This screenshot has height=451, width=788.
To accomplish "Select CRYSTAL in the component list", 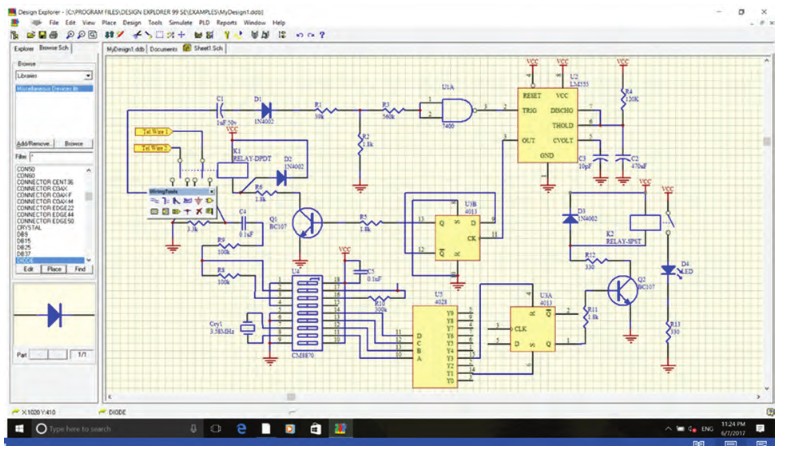I will (x=29, y=228).
